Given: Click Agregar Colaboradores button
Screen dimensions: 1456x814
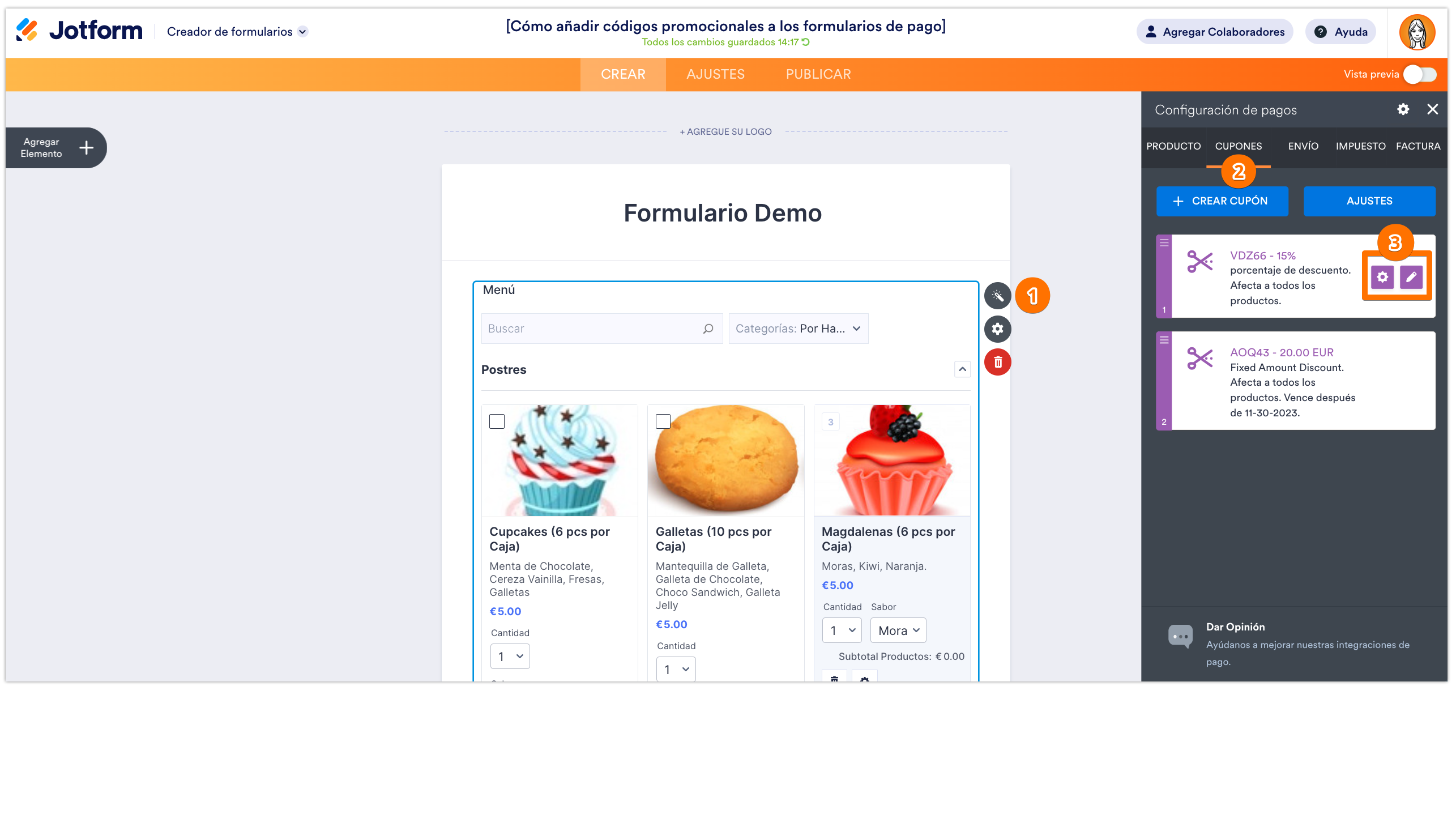Looking at the screenshot, I should point(1214,32).
